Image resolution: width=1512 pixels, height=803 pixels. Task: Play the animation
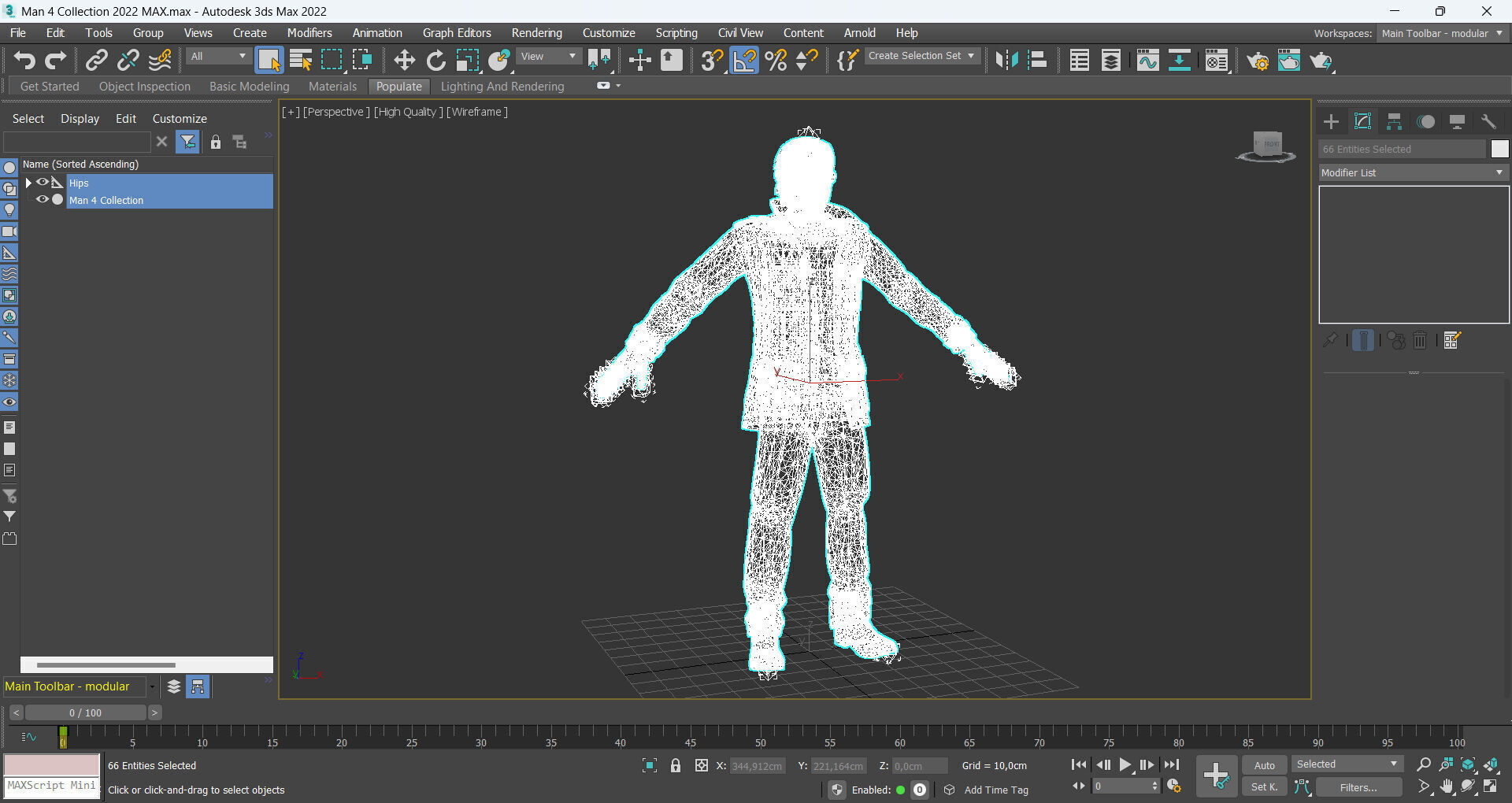point(1125,764)
